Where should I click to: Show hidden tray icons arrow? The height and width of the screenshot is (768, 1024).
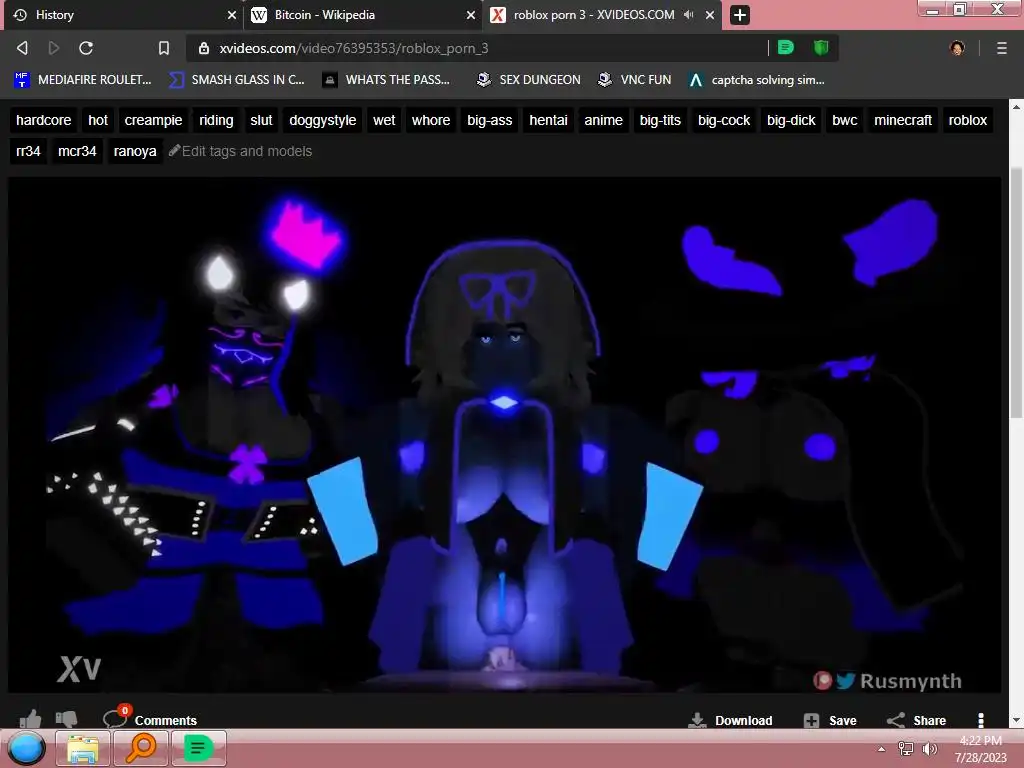coord(881,749)
